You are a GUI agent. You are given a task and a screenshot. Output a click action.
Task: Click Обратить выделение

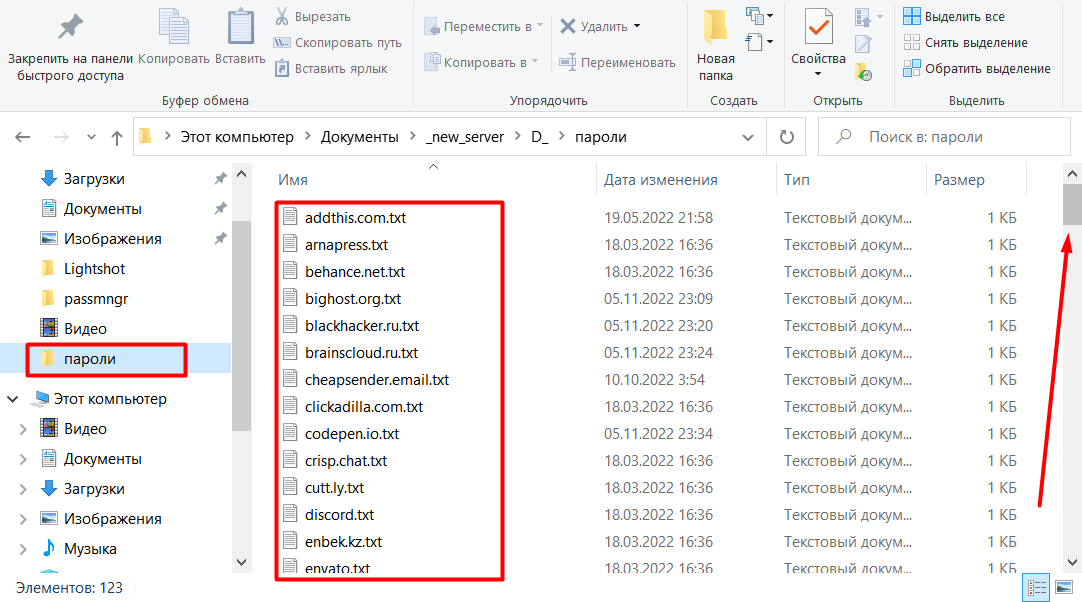[x=977, y=68]
